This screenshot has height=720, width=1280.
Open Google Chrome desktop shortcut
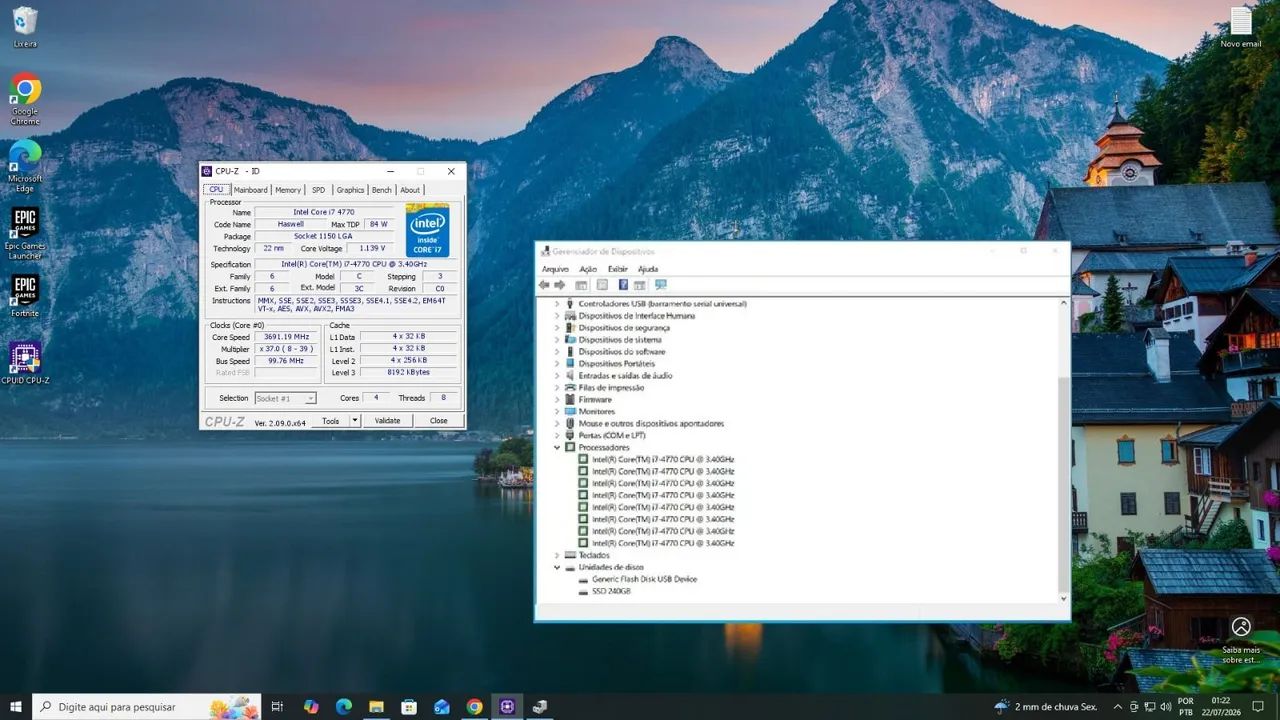pyautogui.click(x=25, y=99)
